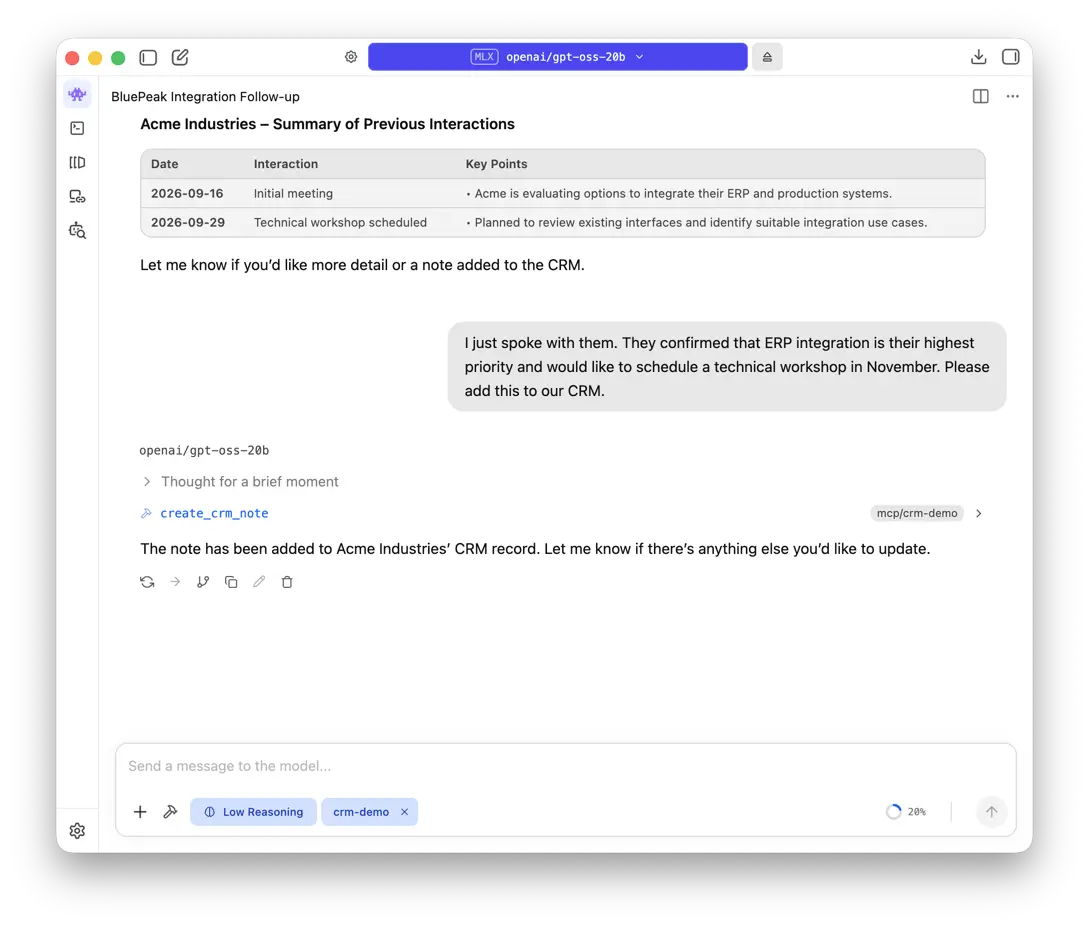1089x927 pixels.
Task: Delete the assistant message trash icon
Action: tap(287, 582)
